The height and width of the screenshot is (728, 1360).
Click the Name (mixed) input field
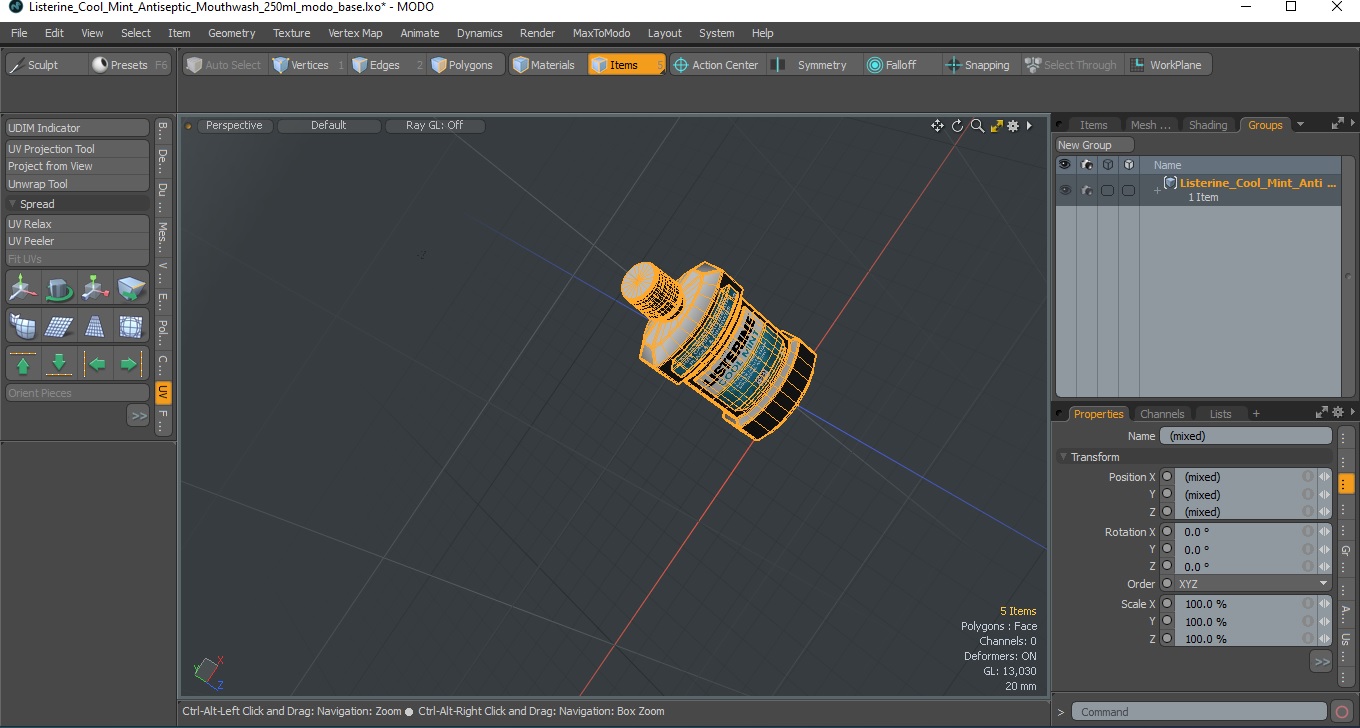(x=1246, y=436)
